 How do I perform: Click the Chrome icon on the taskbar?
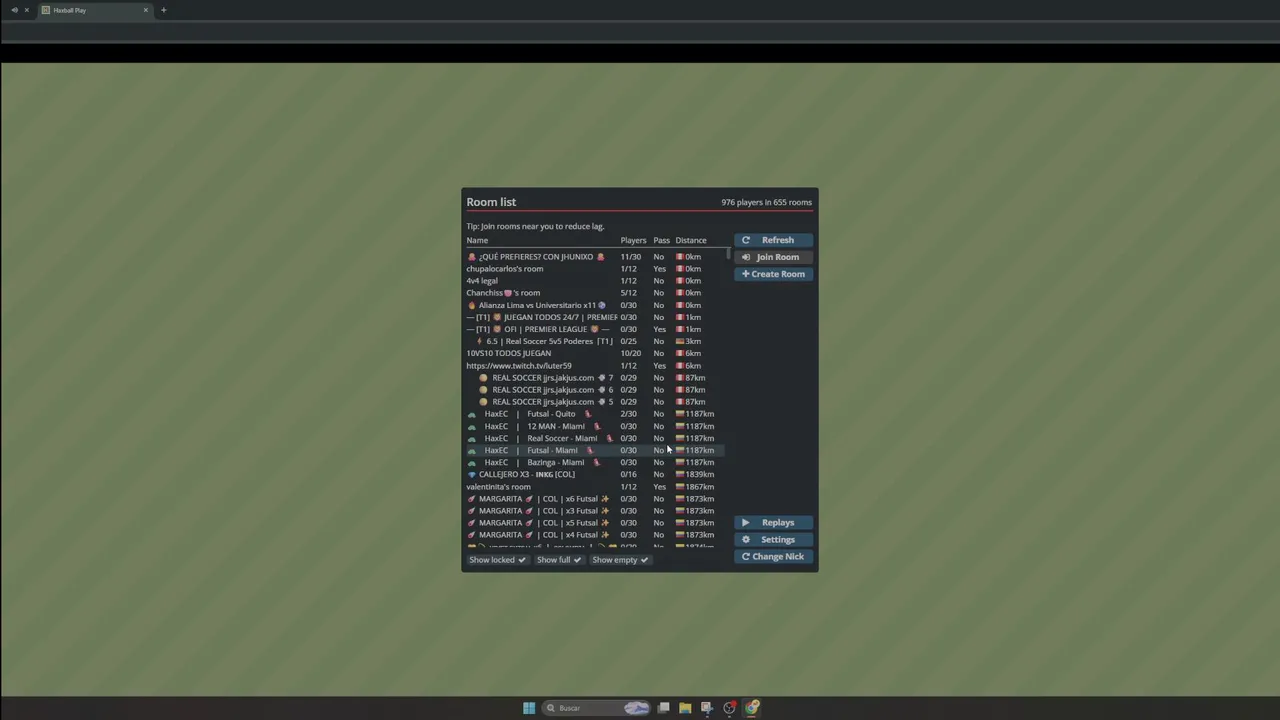point(751,708)
